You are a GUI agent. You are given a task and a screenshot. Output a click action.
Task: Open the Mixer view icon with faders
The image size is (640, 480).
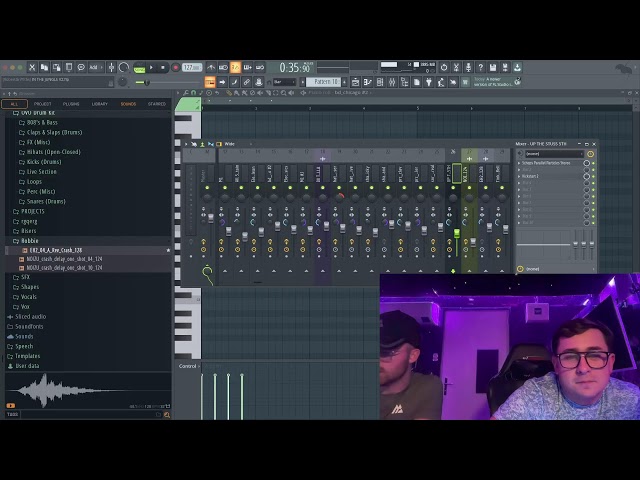click(392, 82)
